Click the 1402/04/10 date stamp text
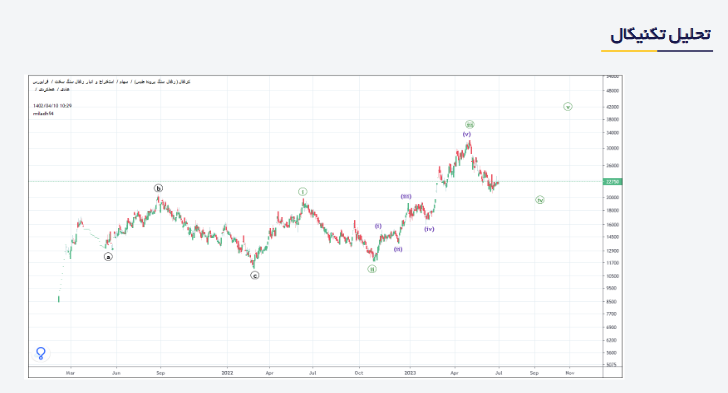The image size is (728, 393). [x=52, y=106]
